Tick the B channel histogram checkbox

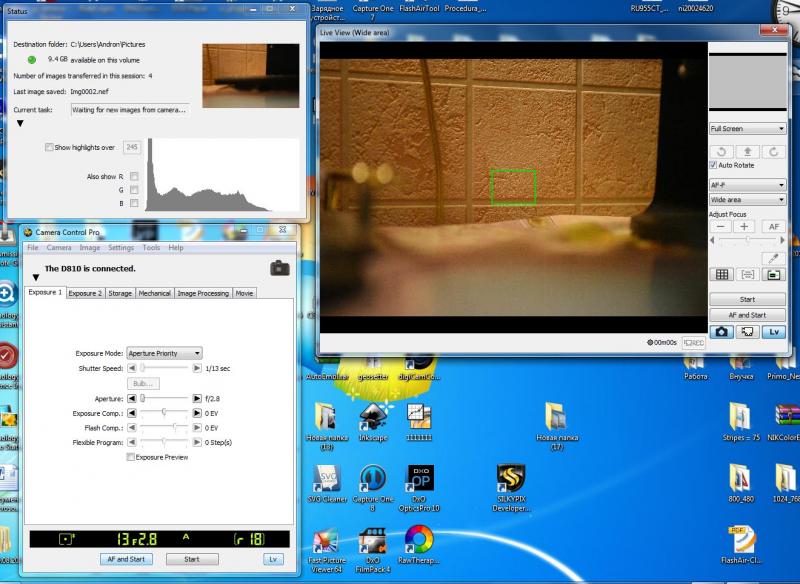coord(134,203)
